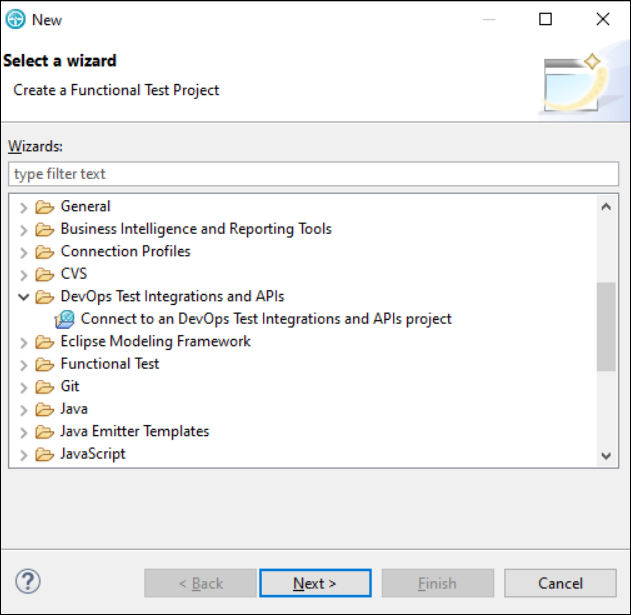Expand the Connection Profiles category

24,252
